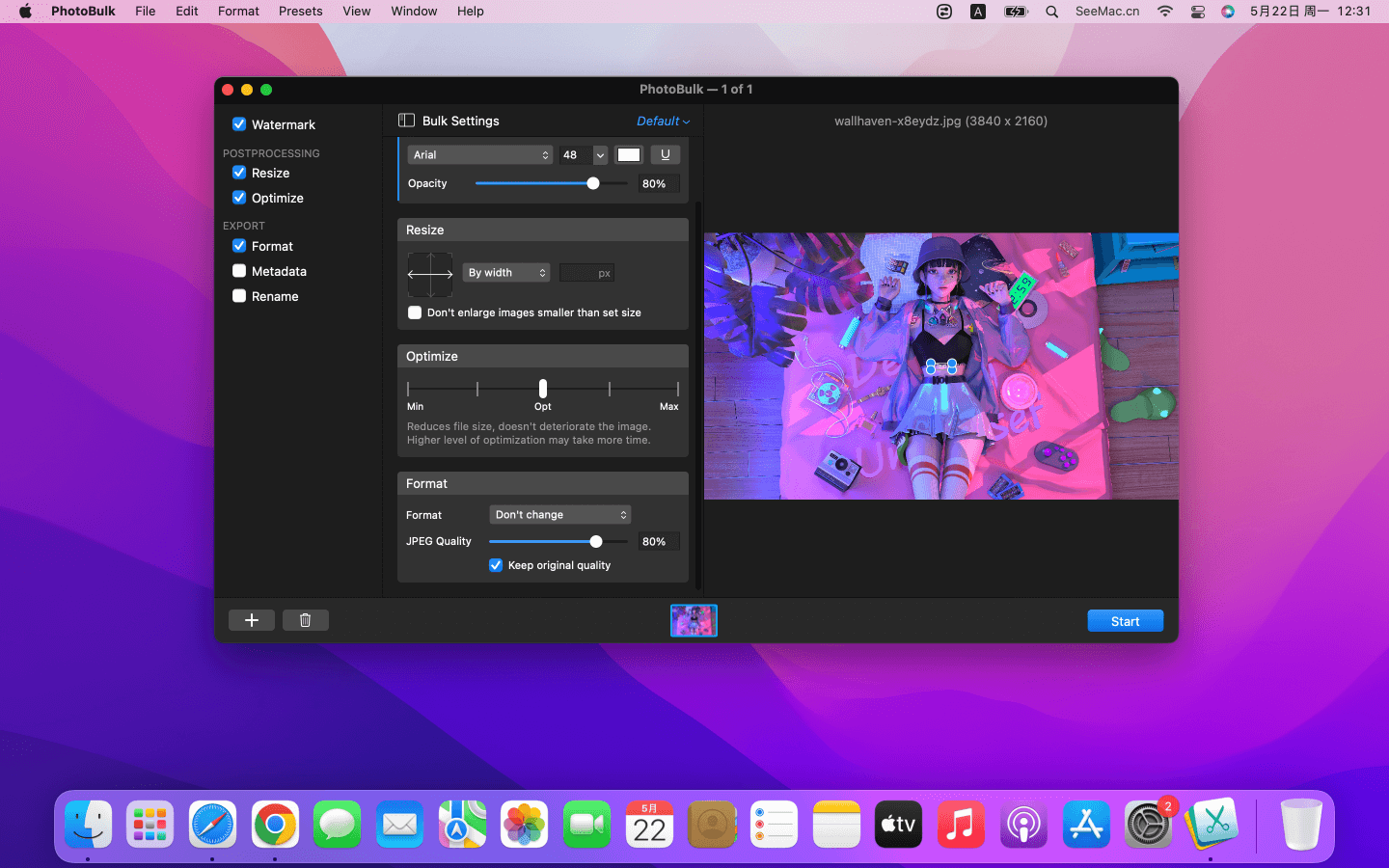Open the Don't change format dropdown
The height and width of the screenshot is (868, 1389).
coord(559,515)
